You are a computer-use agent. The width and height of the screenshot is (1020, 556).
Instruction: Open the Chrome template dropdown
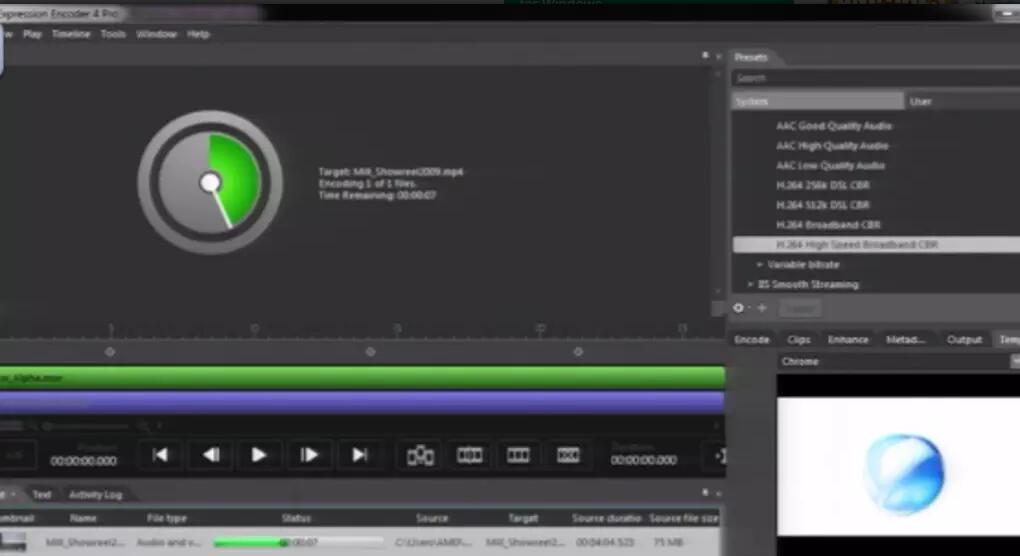(x=895, y=361)
